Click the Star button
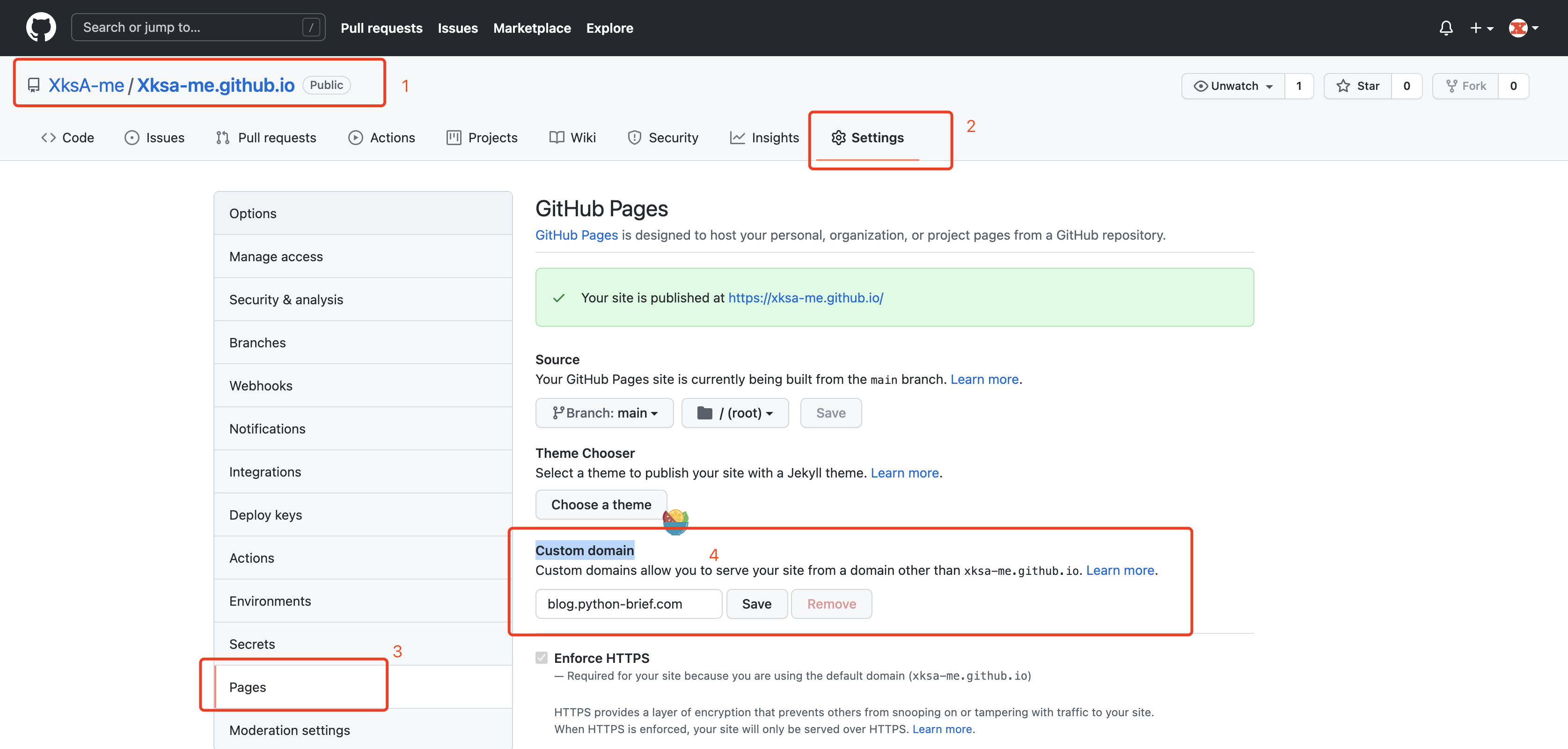The image size is (1568, 749). pos(1357,86)
